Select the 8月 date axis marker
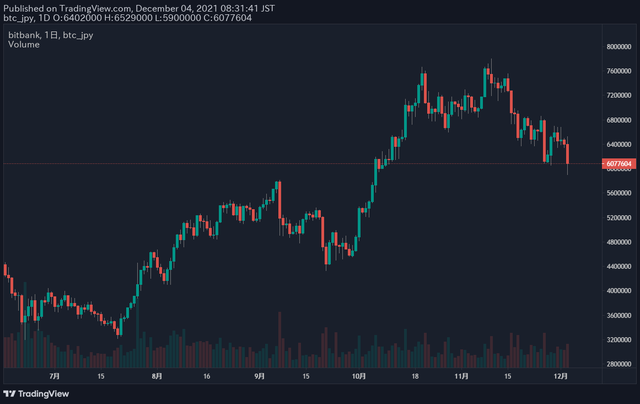Viewport: 640px width, 404px height. point(157,376)
